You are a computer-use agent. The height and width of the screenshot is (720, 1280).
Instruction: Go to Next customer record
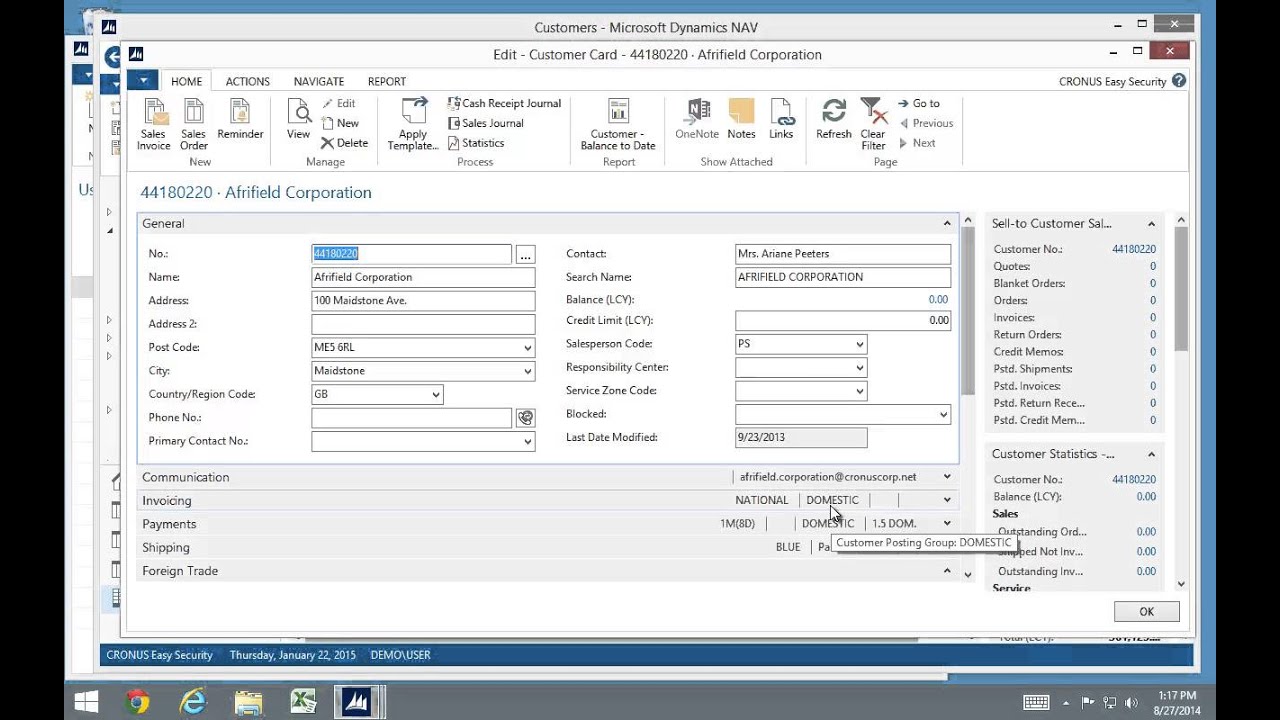tap(916, 143)
